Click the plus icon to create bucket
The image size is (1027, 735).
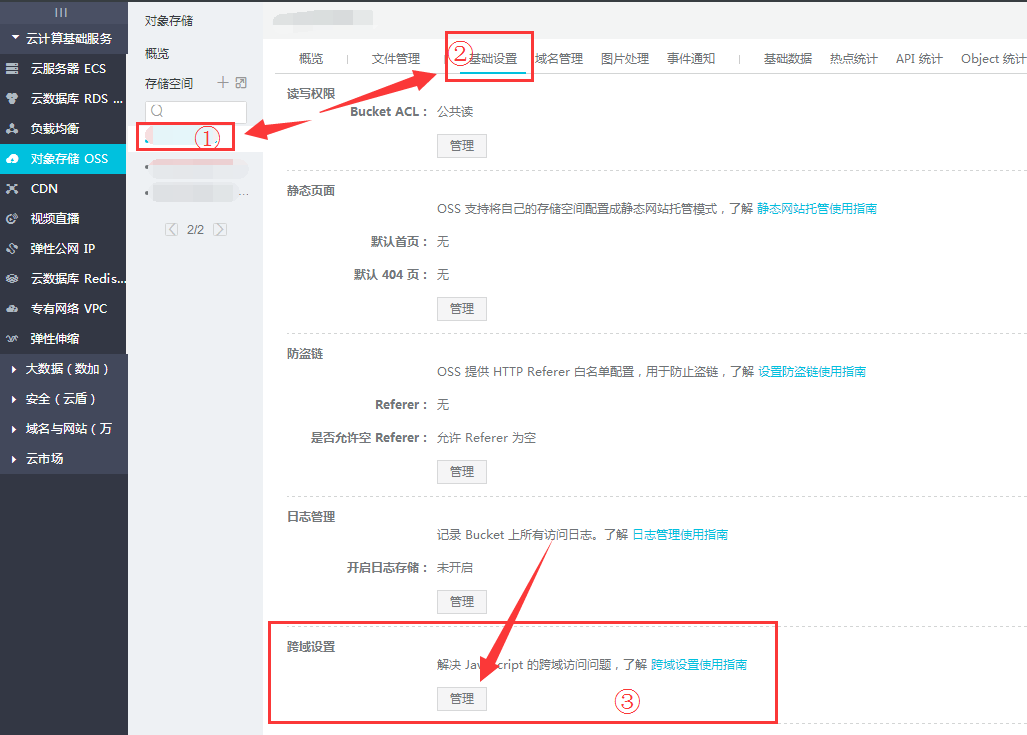223,83
